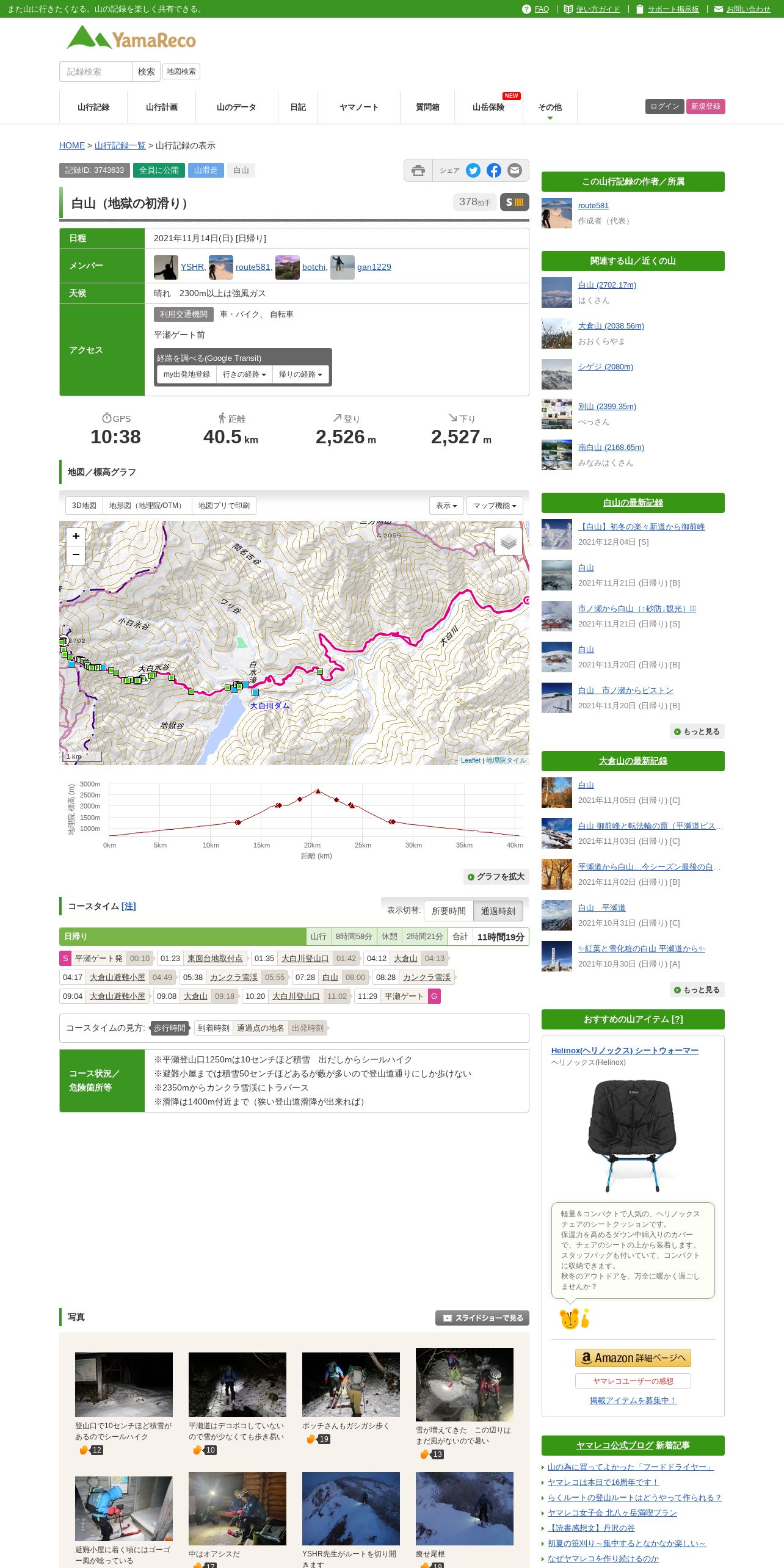Viewport: 784px width, 1568px height.
Task: Share the record on Facebook
Action: [494, 171]
